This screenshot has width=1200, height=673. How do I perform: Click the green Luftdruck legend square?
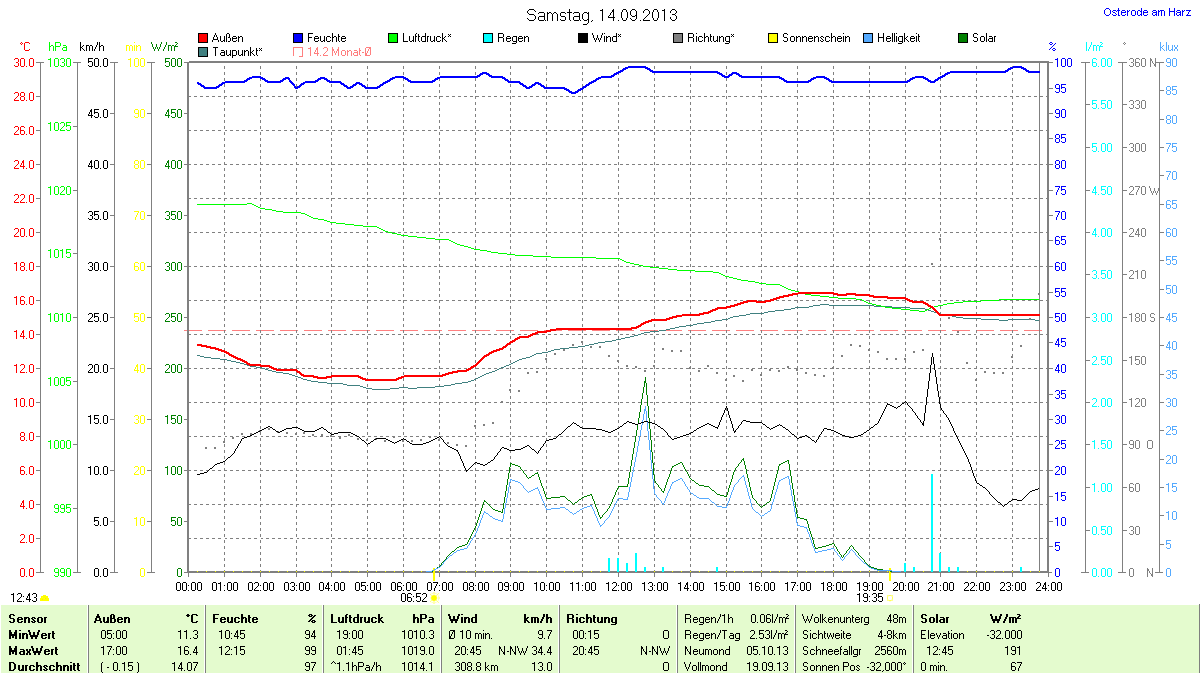(392, 38)
